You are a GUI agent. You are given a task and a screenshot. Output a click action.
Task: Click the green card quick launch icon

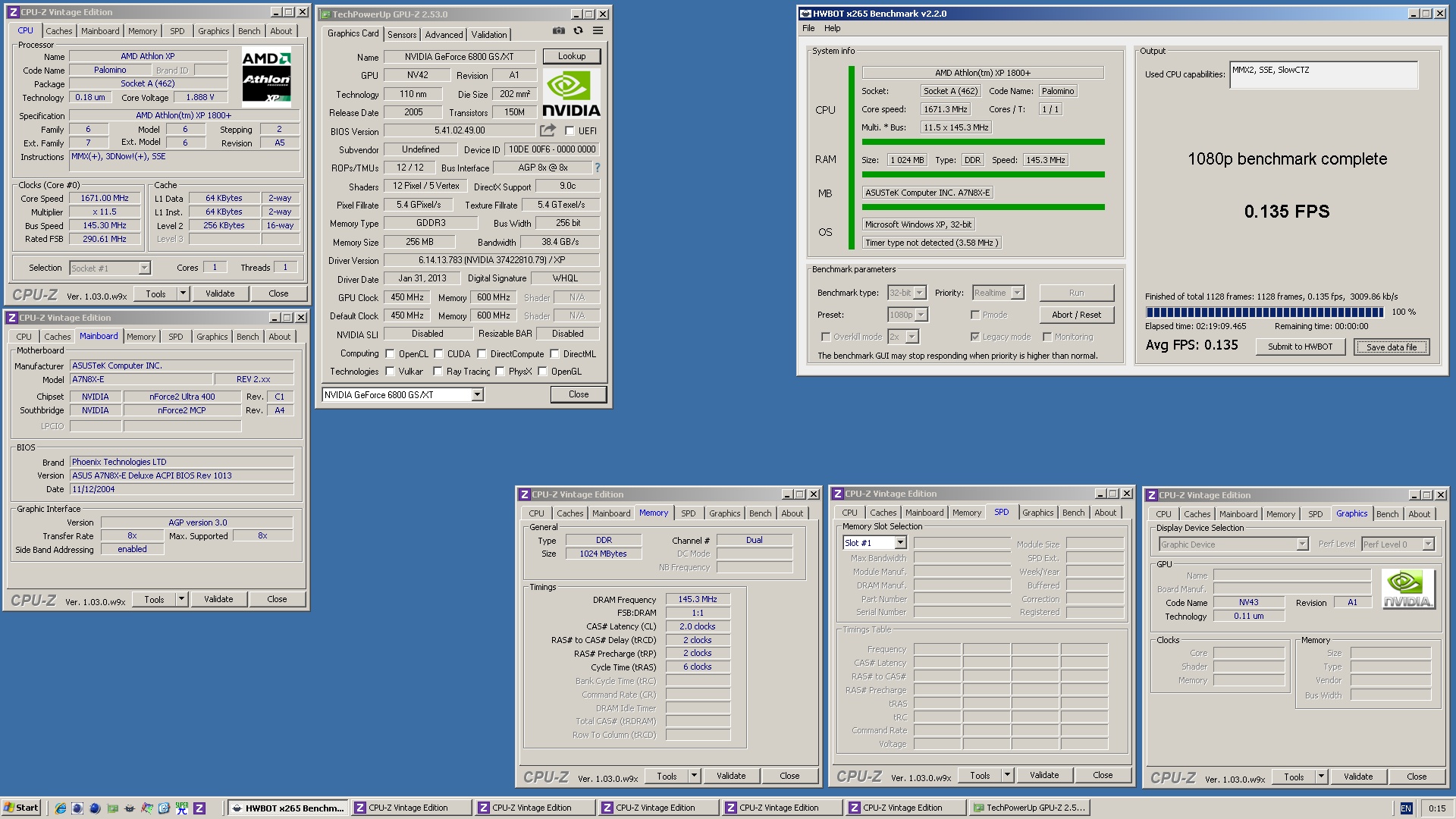(112, 808)
